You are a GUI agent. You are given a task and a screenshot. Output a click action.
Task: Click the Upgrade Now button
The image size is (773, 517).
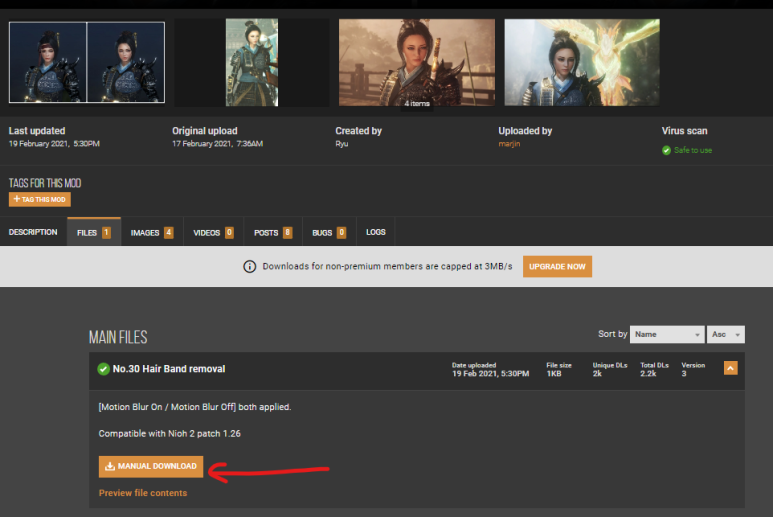[557, 267]
